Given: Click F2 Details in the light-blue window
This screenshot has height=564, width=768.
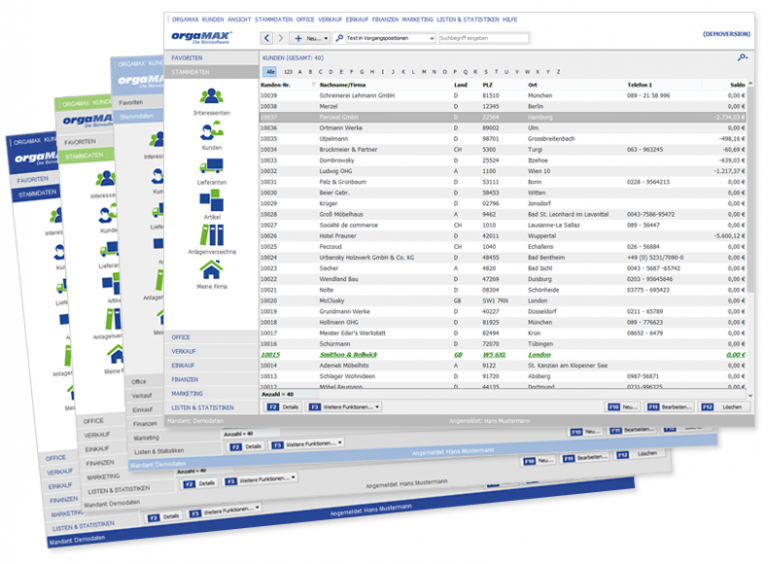Looking at the screenshot, I should pos(246,446).
